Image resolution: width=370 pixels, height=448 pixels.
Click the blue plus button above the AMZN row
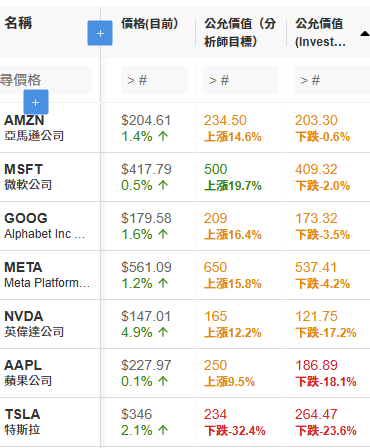pyautogui.click(x=36, y=102)
